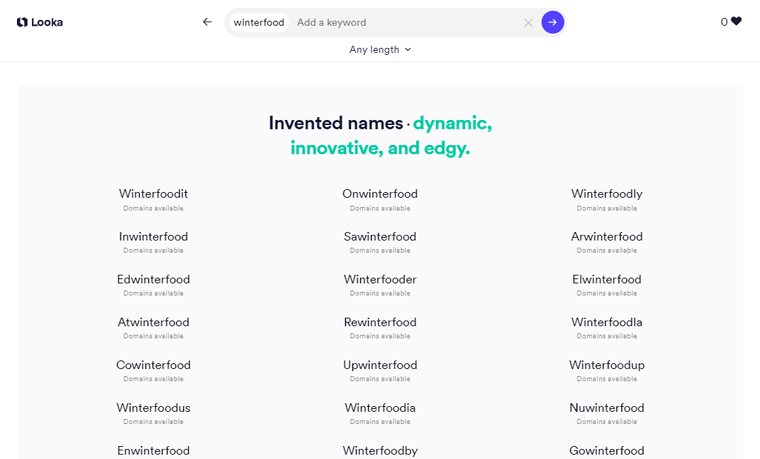Select the name Winterfoodup

coord(607,365)
